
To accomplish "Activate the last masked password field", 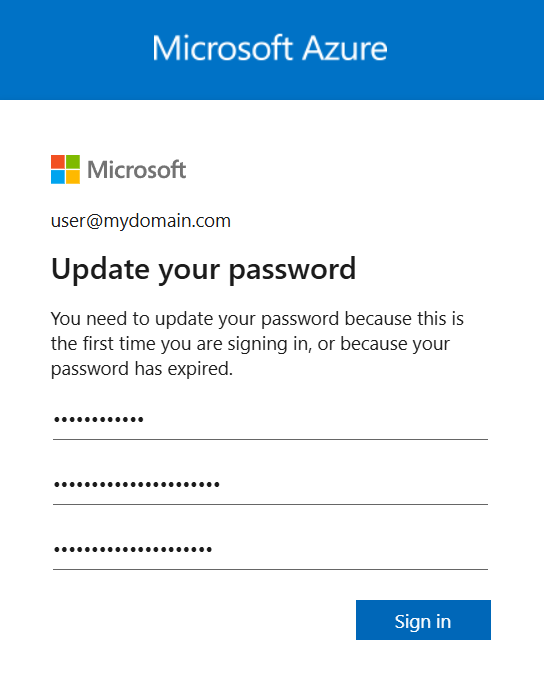I will [x=270, y=549].
